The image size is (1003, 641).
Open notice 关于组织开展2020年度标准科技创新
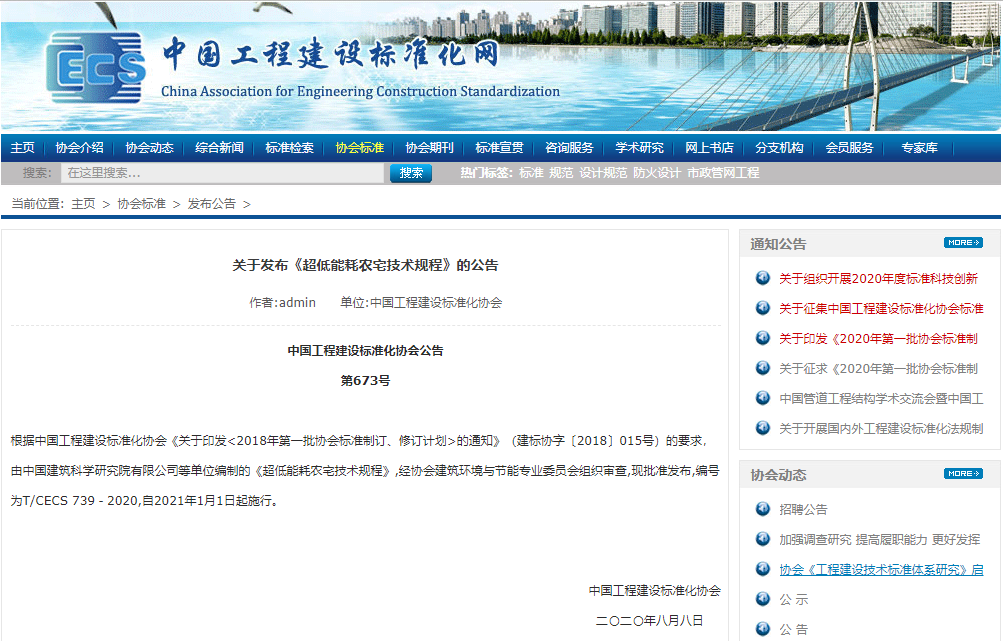point(878,278)
